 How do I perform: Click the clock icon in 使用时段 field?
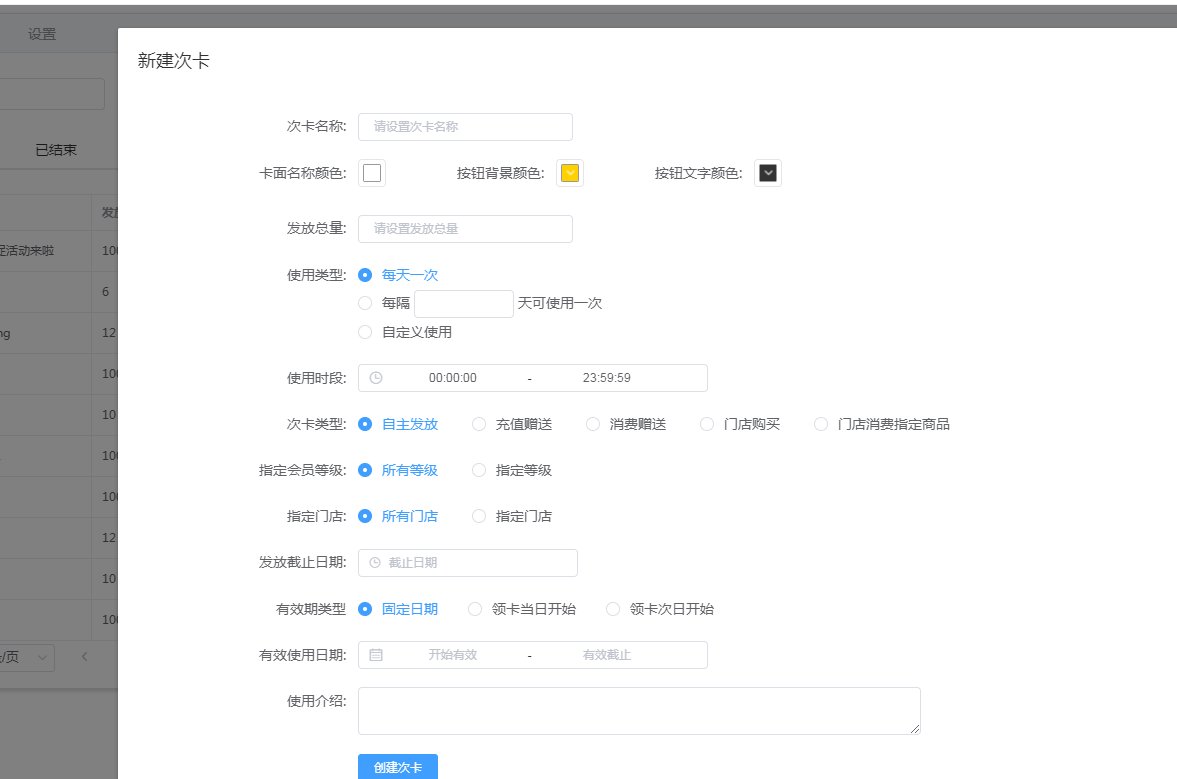click(x=376, y=378)
